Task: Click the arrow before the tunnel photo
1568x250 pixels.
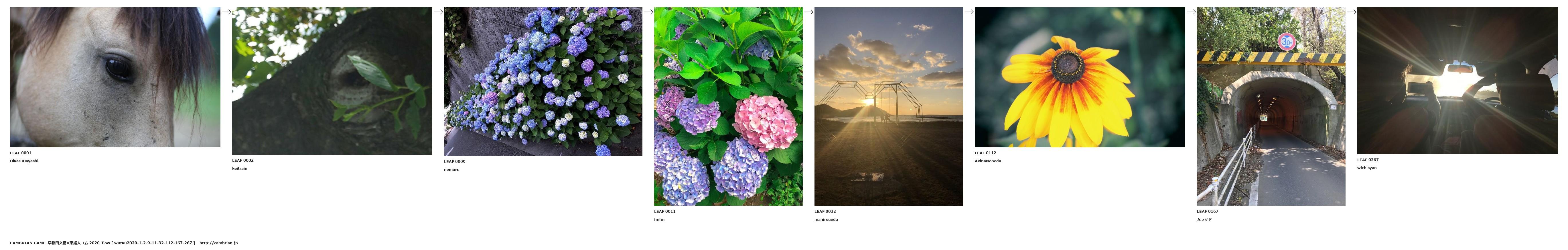Action: [1191, 11]
